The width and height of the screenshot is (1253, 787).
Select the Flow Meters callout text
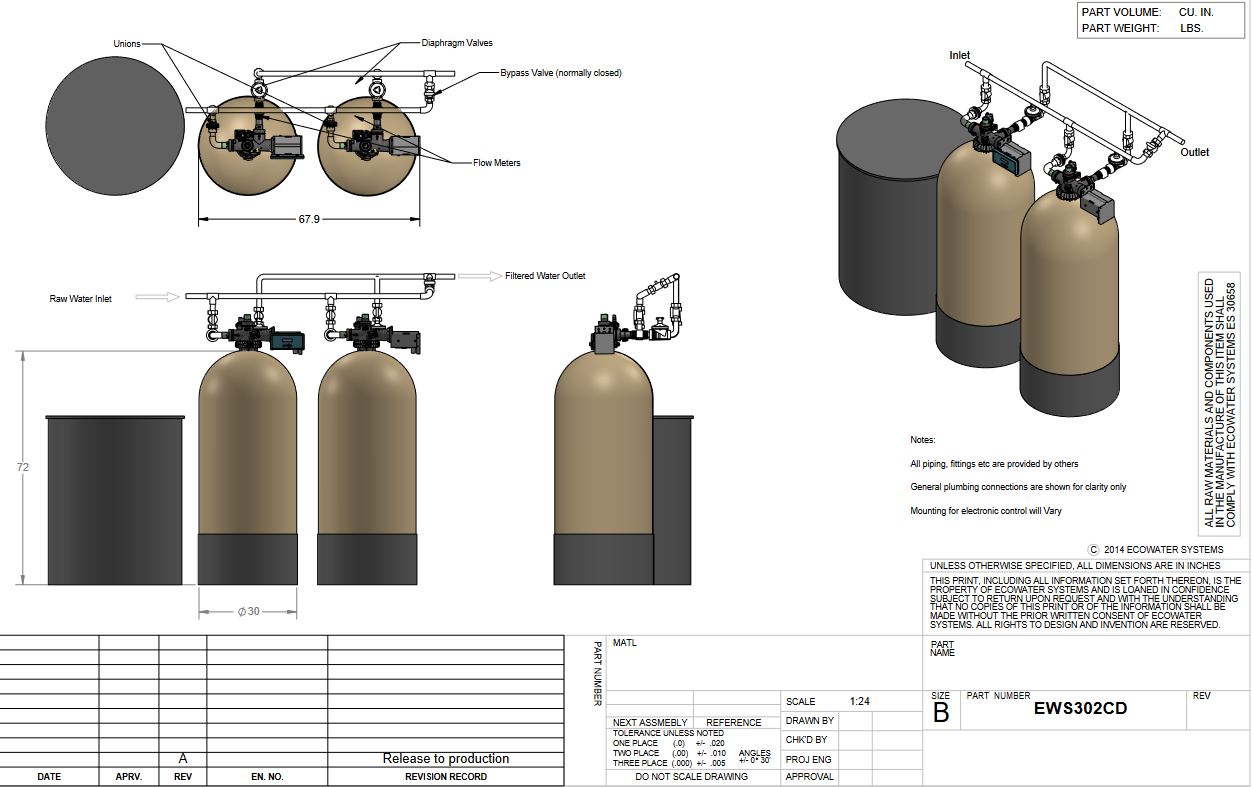click(x=497, y=163)
